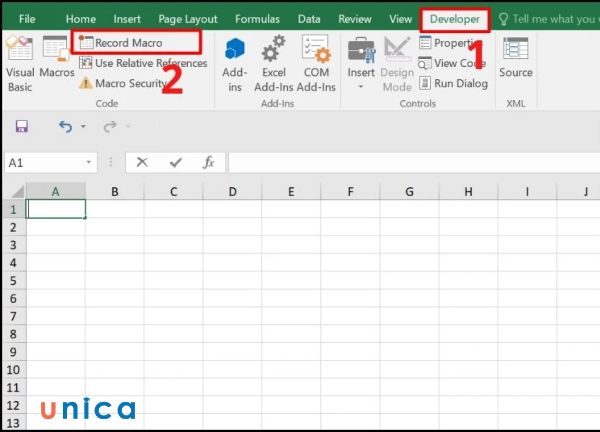Select column H header
Screen dimensions: 600x432
(468, 191)
